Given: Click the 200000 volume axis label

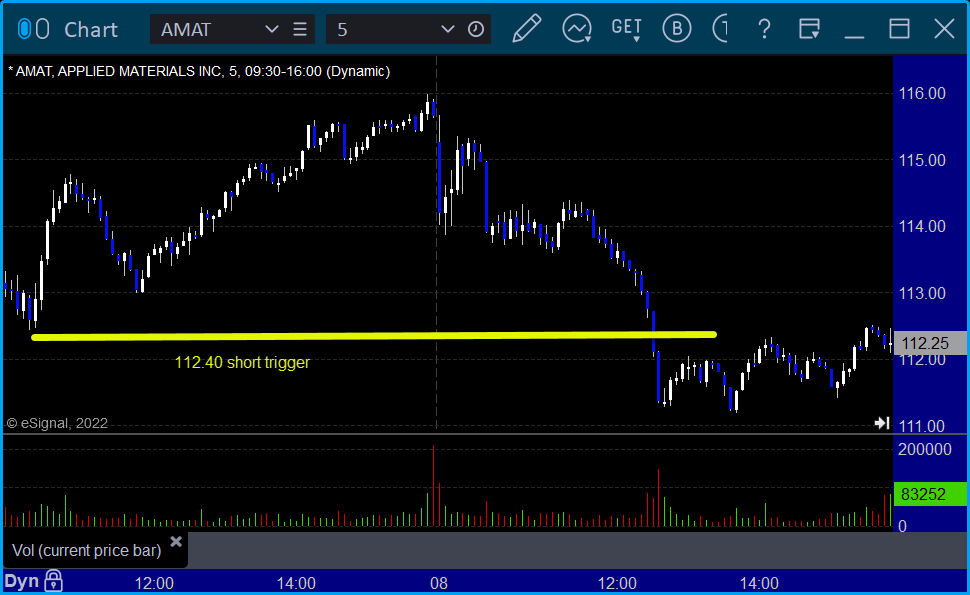Looking at the screenshot, I should coord(925,449).
